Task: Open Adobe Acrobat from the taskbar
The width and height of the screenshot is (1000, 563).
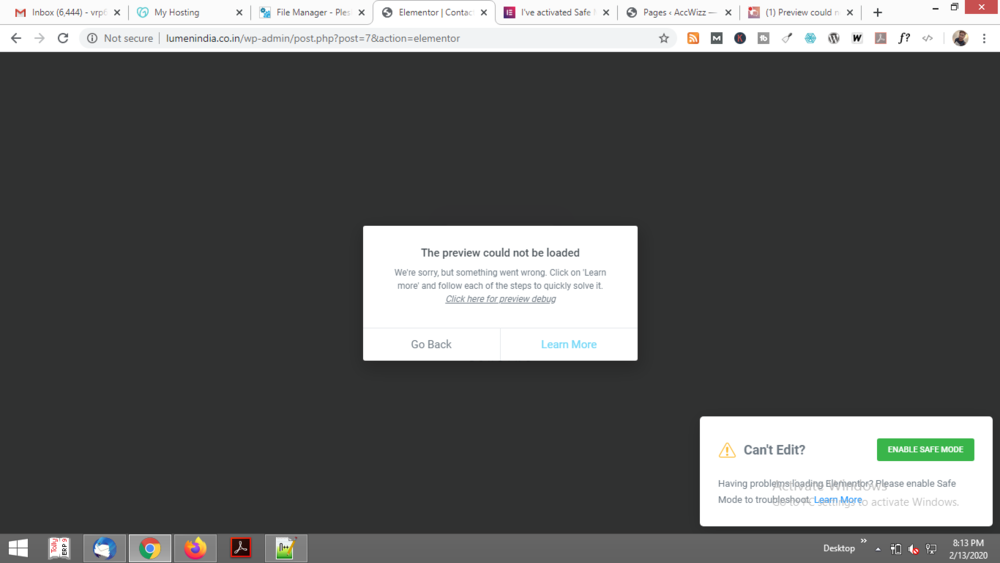Action: 240,548
